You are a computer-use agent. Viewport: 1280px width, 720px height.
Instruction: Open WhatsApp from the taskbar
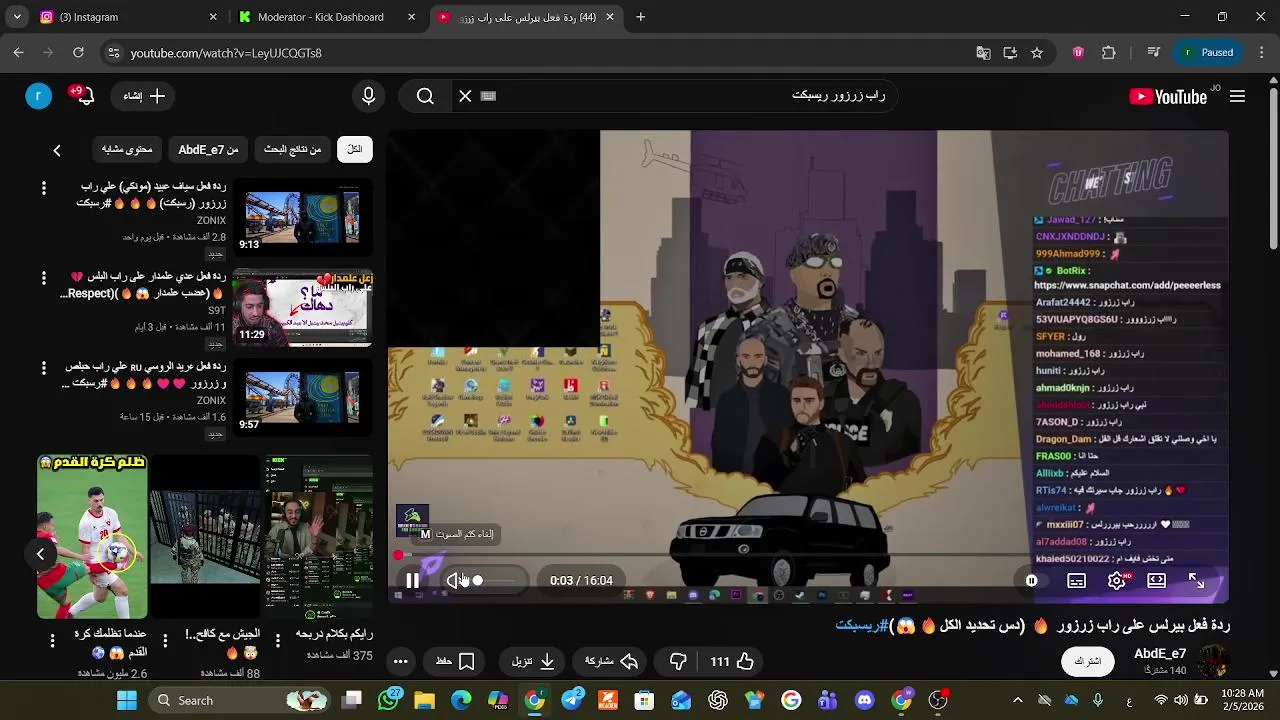(x=388, y=700)
